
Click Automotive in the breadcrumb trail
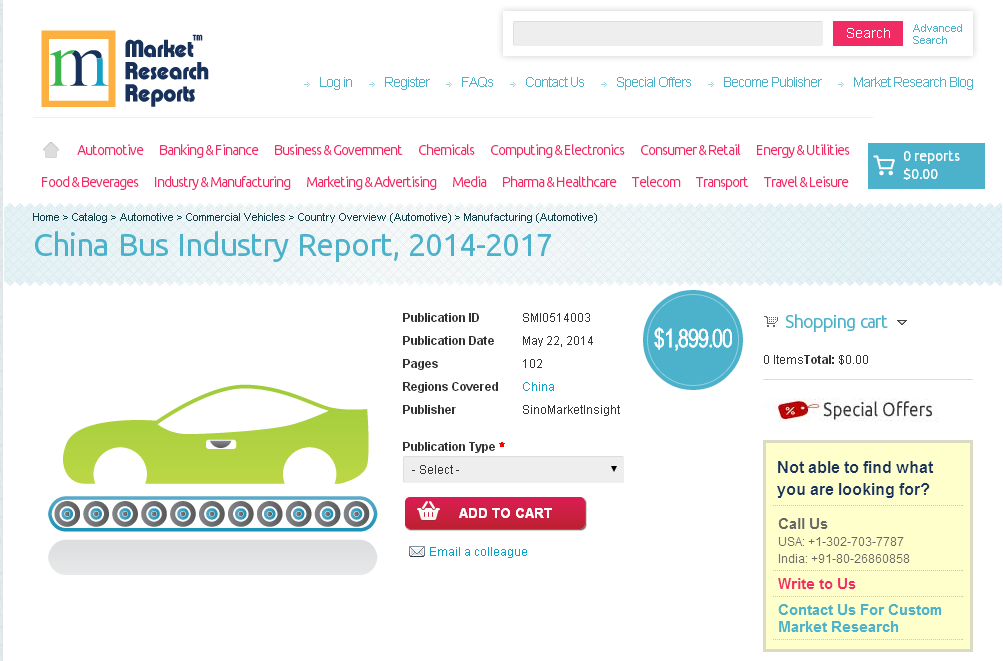point(146,217)
